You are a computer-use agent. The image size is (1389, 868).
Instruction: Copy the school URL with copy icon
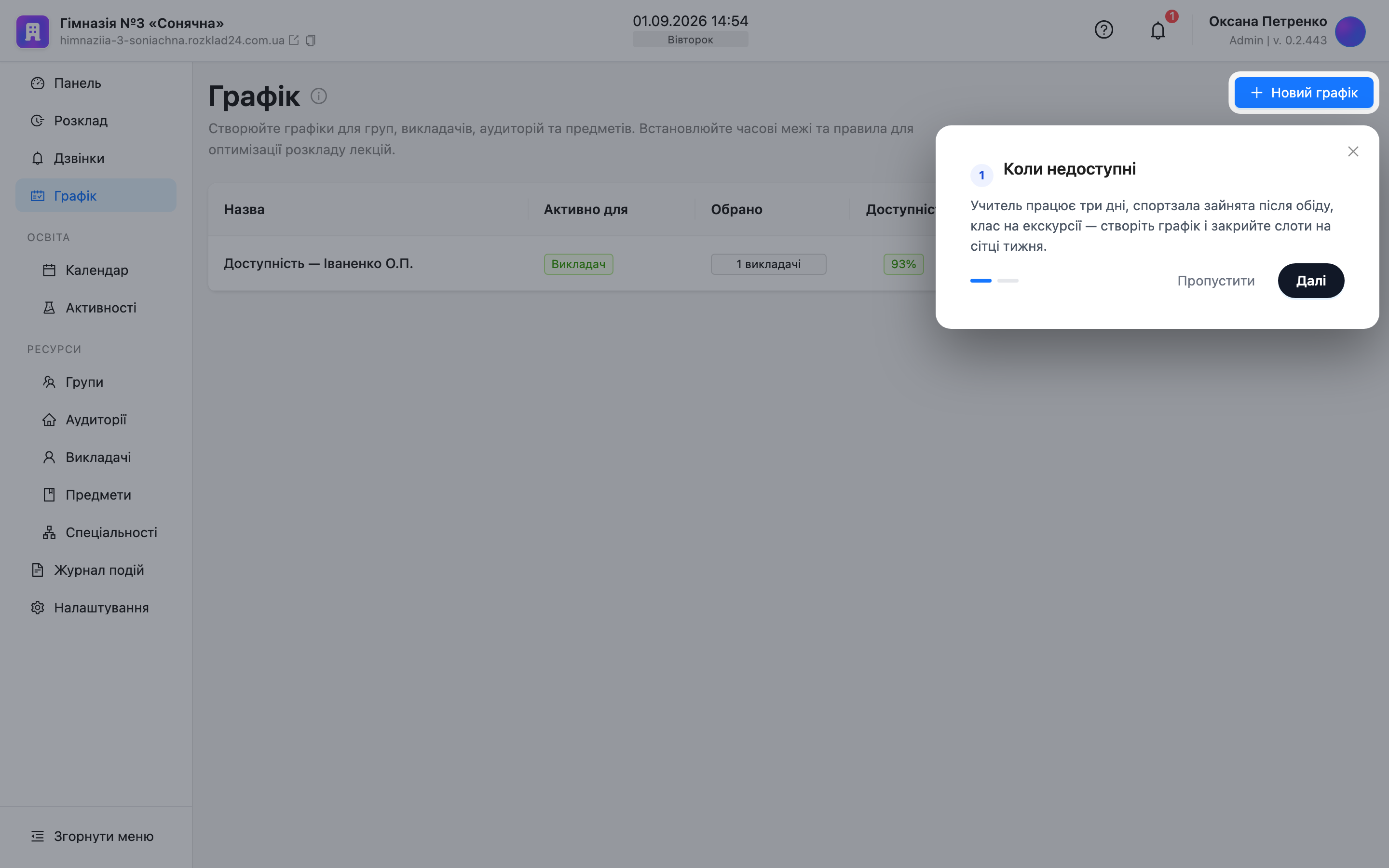pos(311,40)
